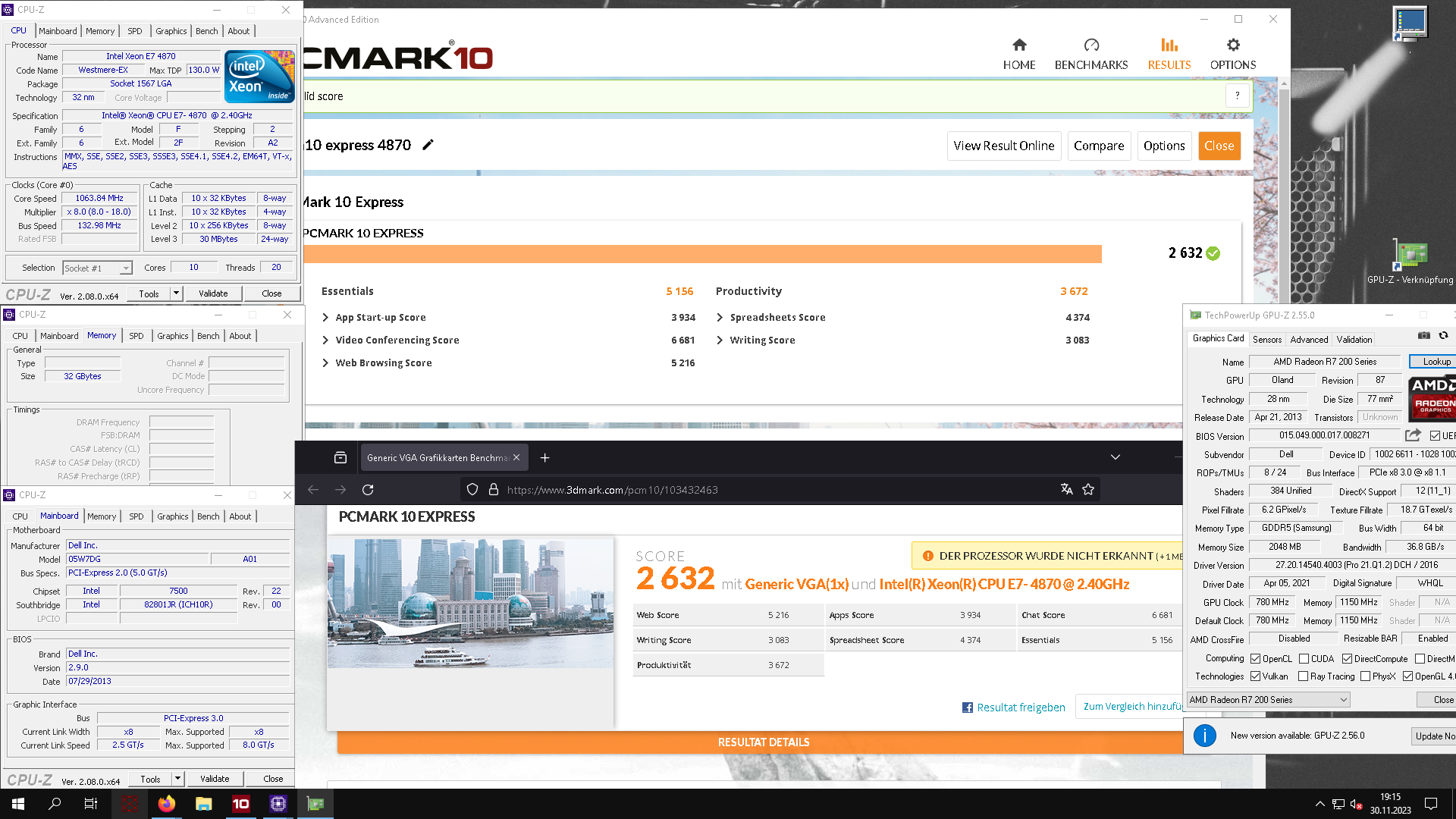
Task: Click the Compare button in PCMark 10
Action: click(1099, 146)
